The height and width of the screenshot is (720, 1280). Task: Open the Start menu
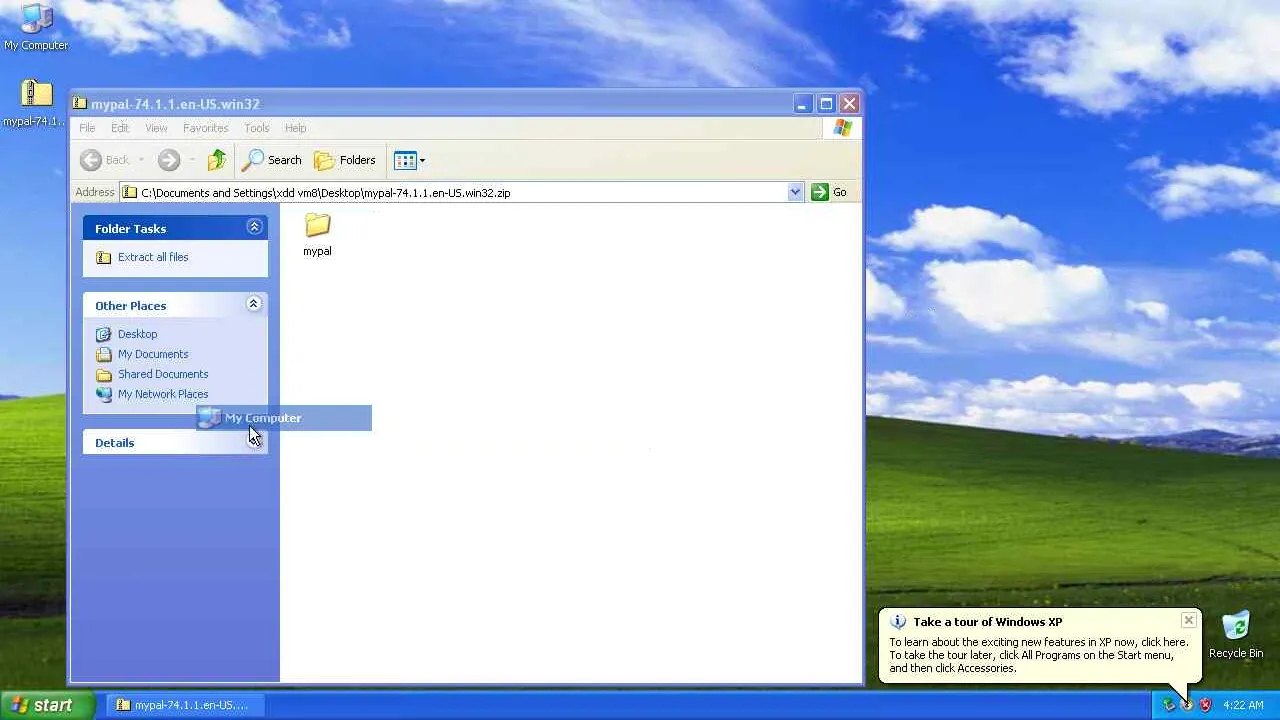coord(48,705)
